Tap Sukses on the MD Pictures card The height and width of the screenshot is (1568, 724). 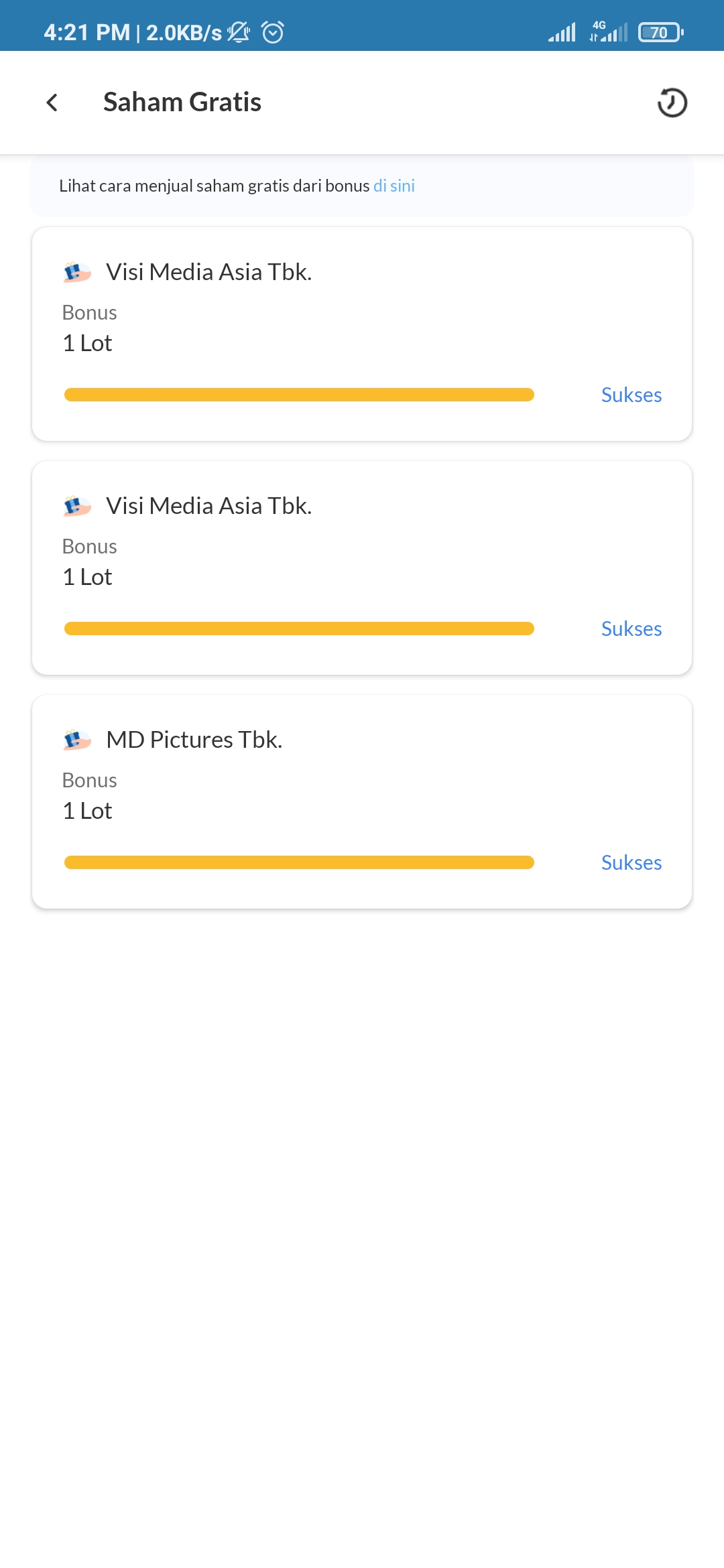click(631, 862)
